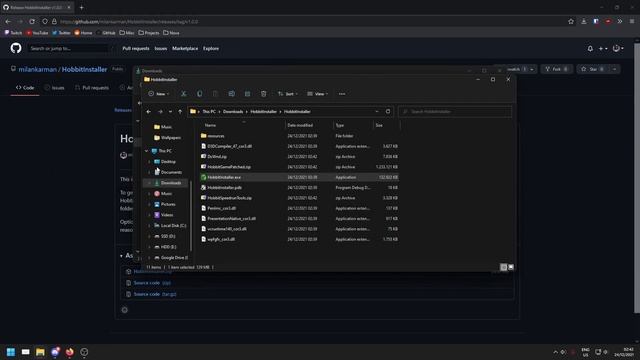Expand the Desktop node in the sidebar
The width and height of the screenshot is (640, 360).
[x=149, y=162]
